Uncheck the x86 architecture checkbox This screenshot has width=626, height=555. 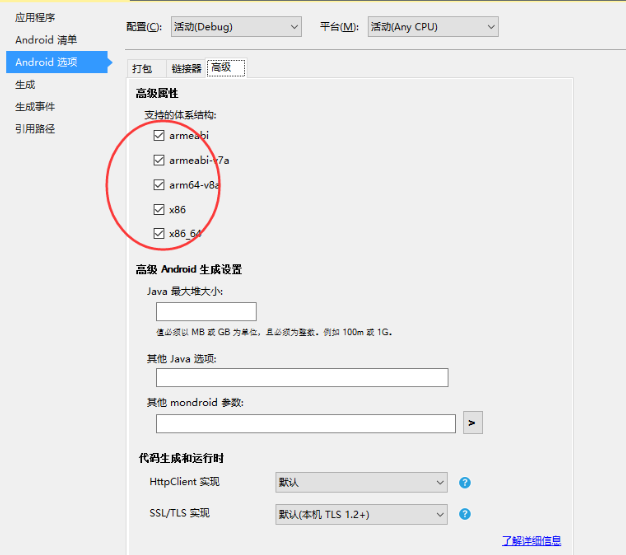pyautogui.click(x=159, y=209)
